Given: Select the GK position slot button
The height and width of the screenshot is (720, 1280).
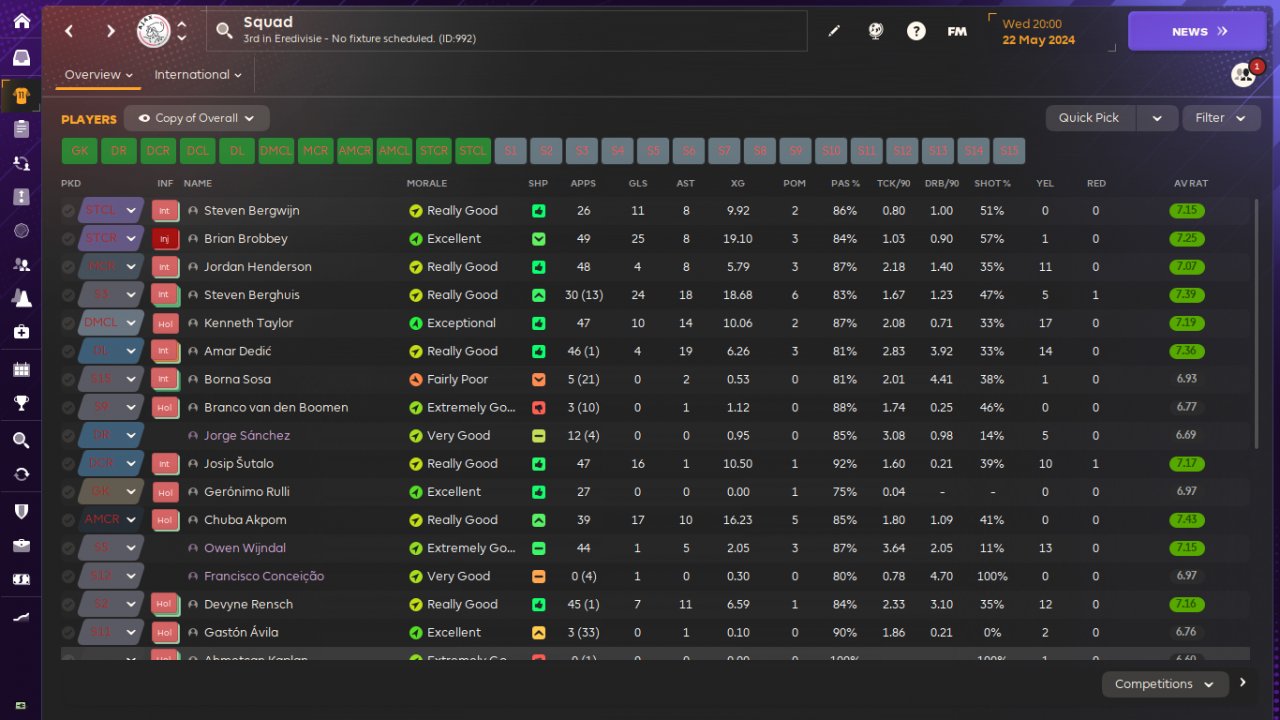Looking at the screenshot, I should (x=80, y=151).
